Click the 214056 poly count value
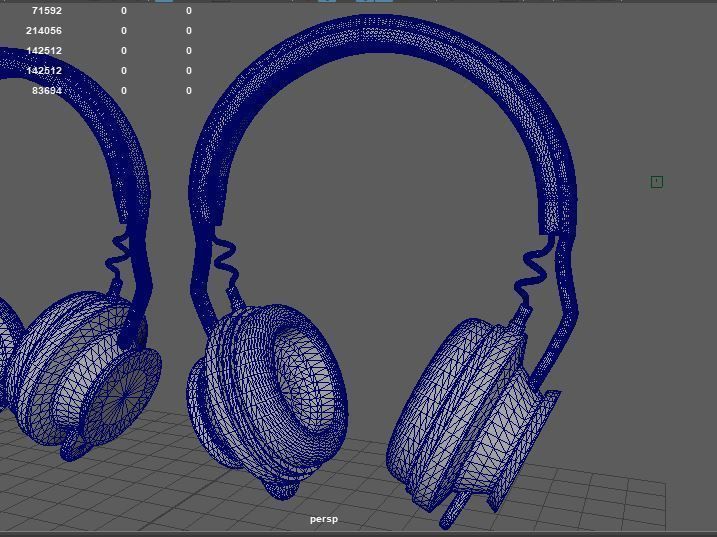Image resolution: width=717 pixels, height=537 pixels. tap(44, 31)
